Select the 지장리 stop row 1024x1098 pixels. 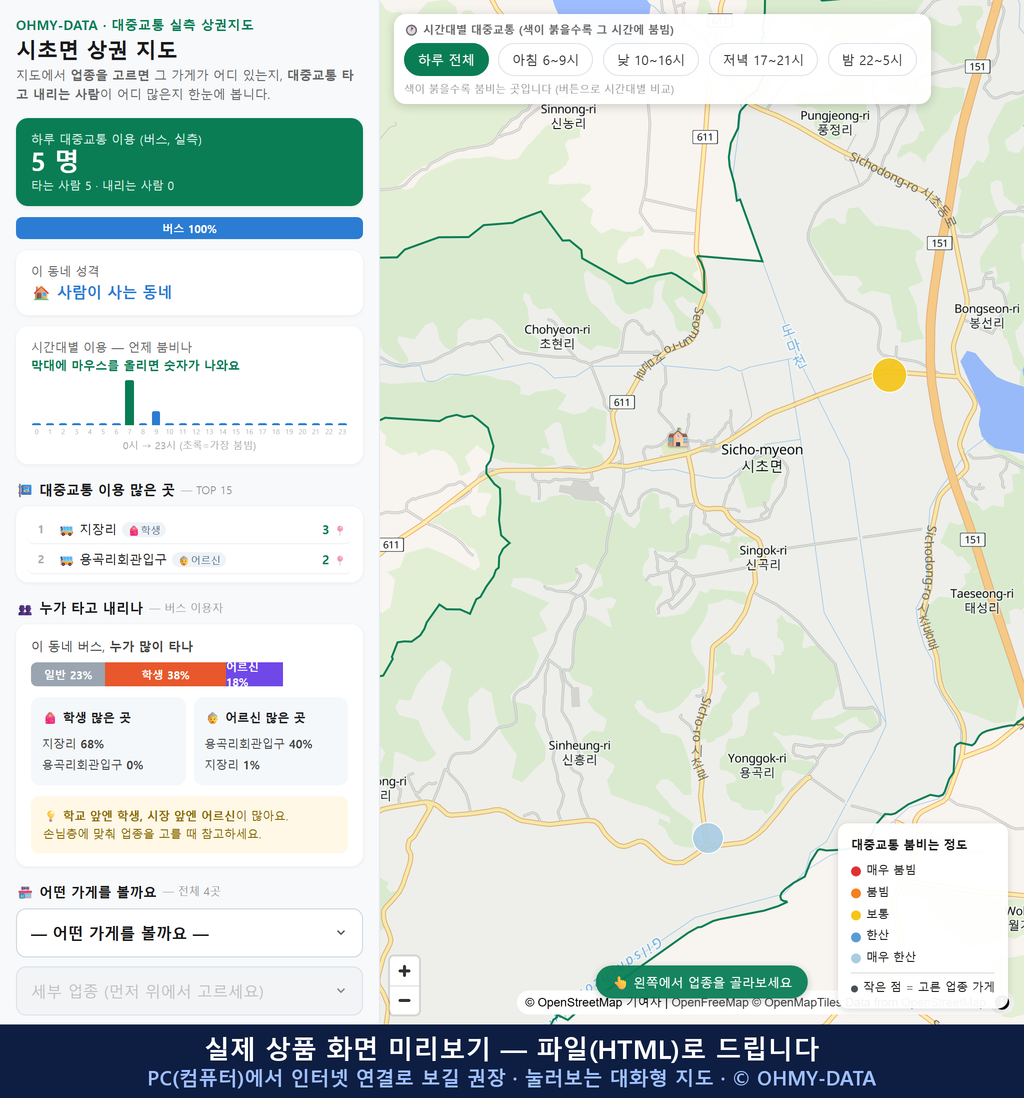tap(189, 529)
